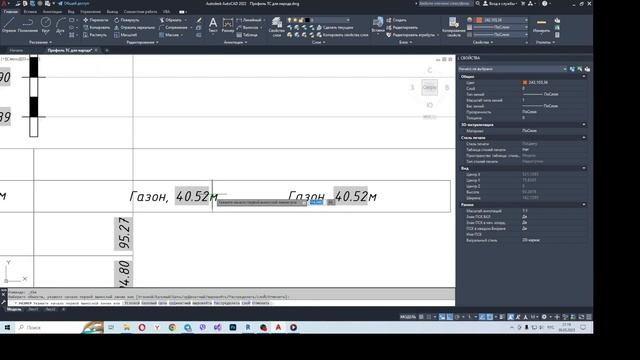Open the Вставка ribbon tab

coord(30,12)
